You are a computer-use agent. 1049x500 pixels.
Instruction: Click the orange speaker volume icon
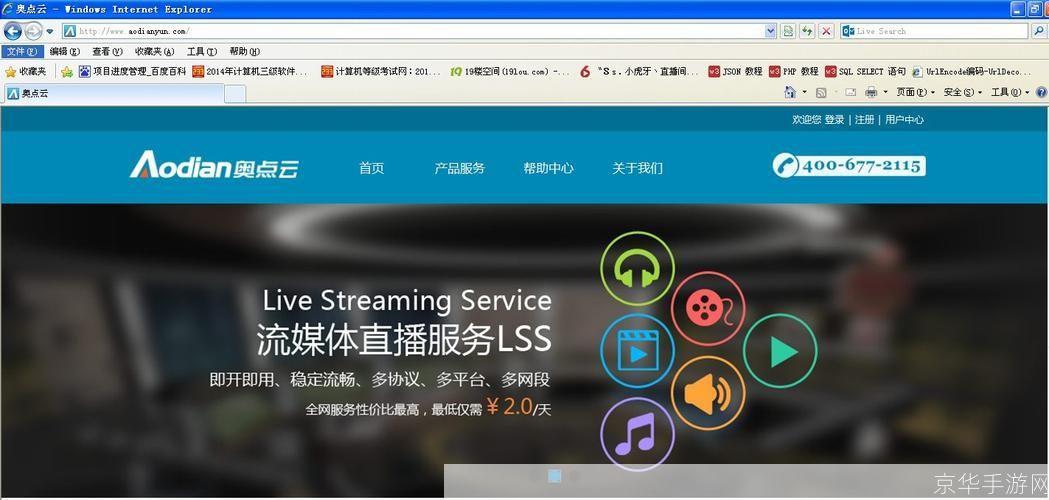coord(707,393)
